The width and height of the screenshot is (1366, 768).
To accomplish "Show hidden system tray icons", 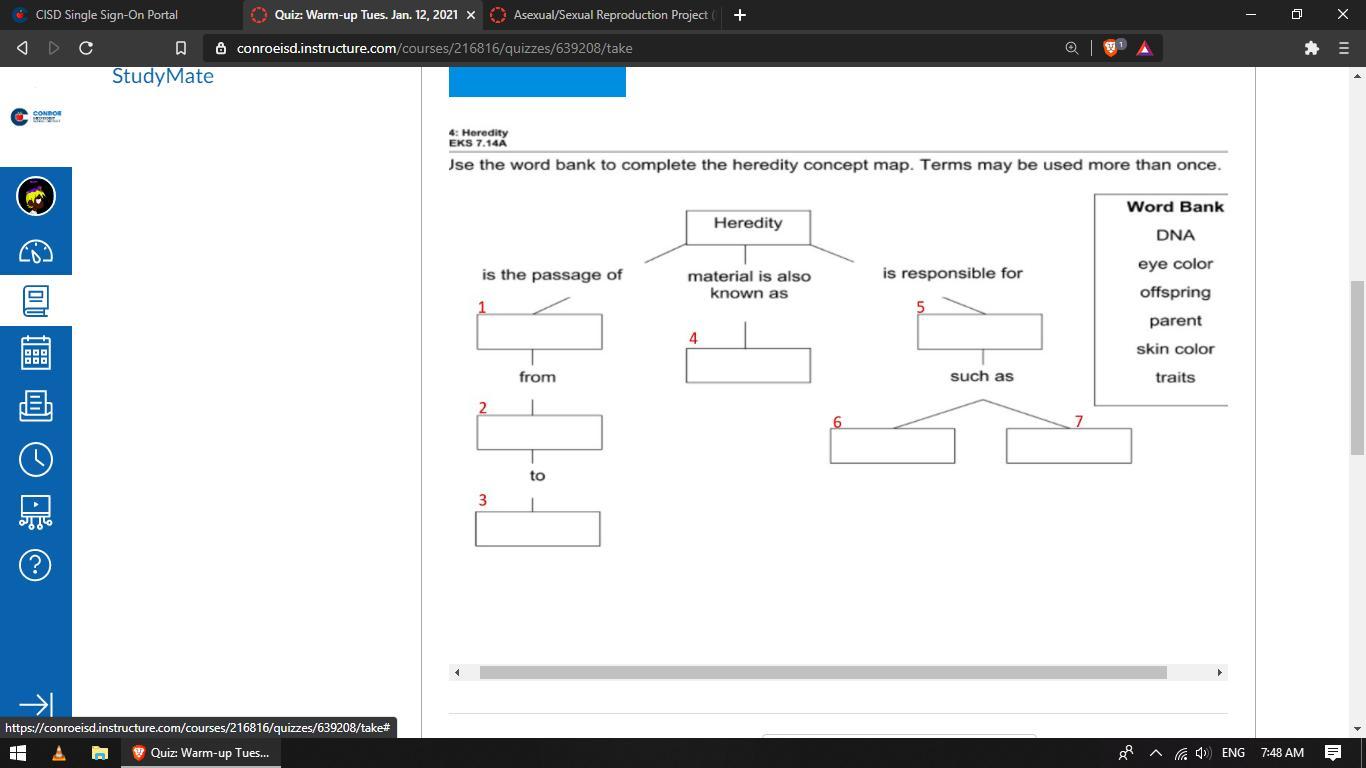I will 1156,753.
